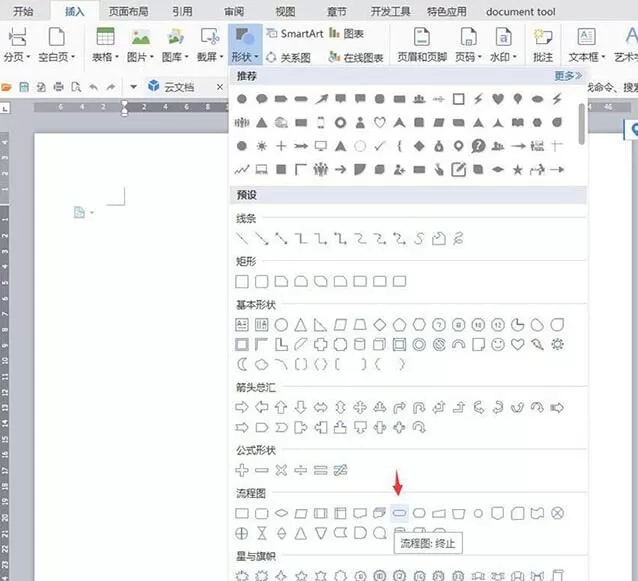Viewport: 638px width, 581px height.
Task: Switch to the 视图 tab
Action: click(x=285, y=11)
